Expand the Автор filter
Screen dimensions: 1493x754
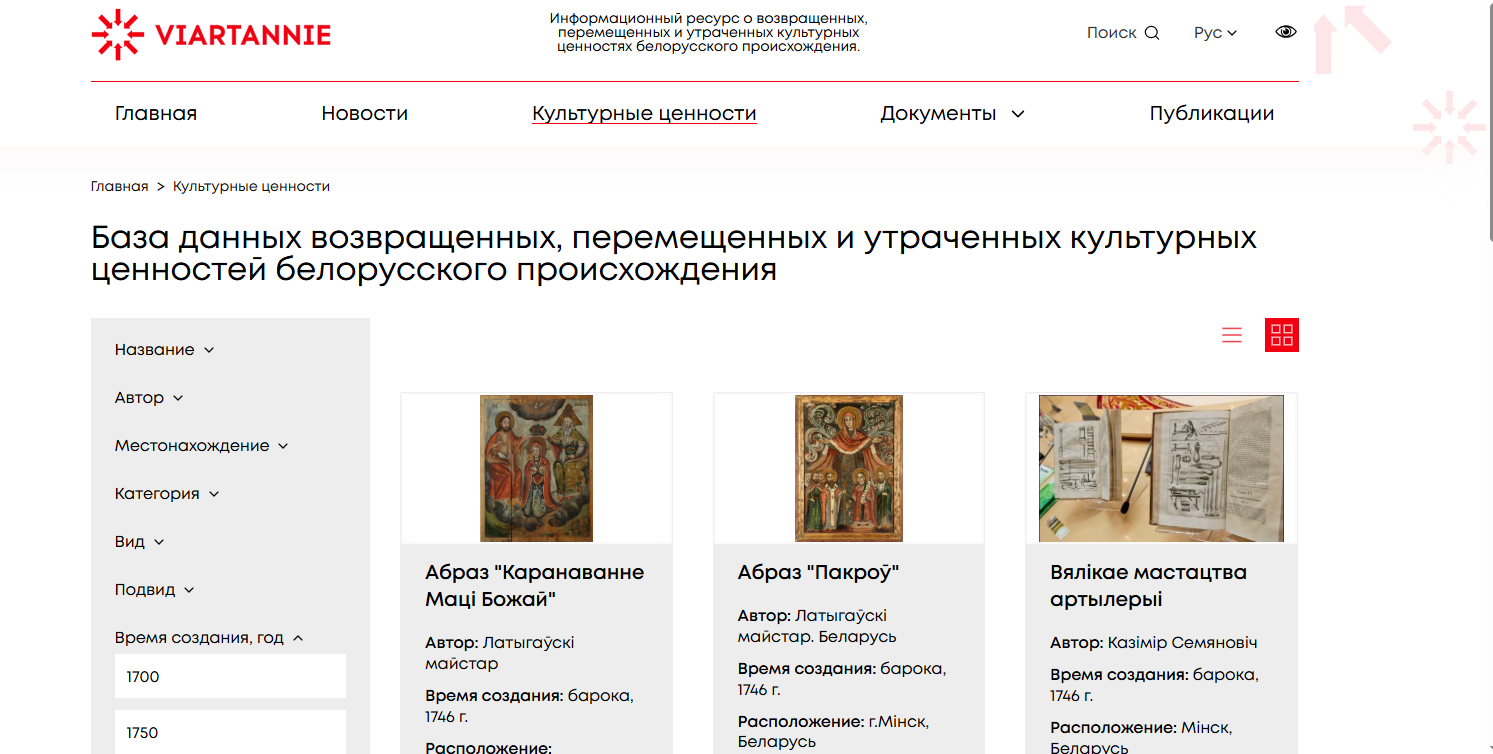[x=149, y=398]
